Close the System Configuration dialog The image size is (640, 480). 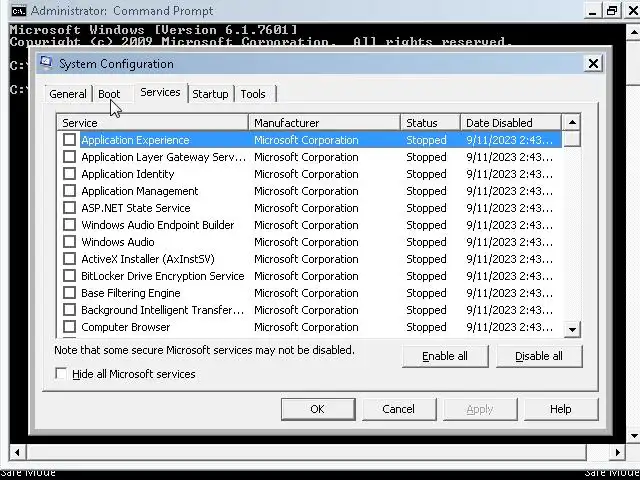point(593,64)
